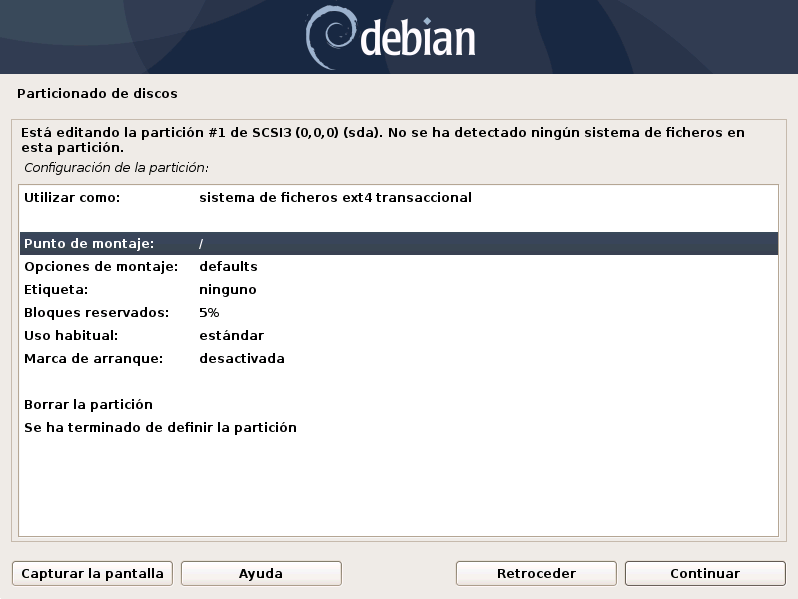The image size is (798, 599).
Task: Click the debian wordmark in the banner
Action: [417, 38]
